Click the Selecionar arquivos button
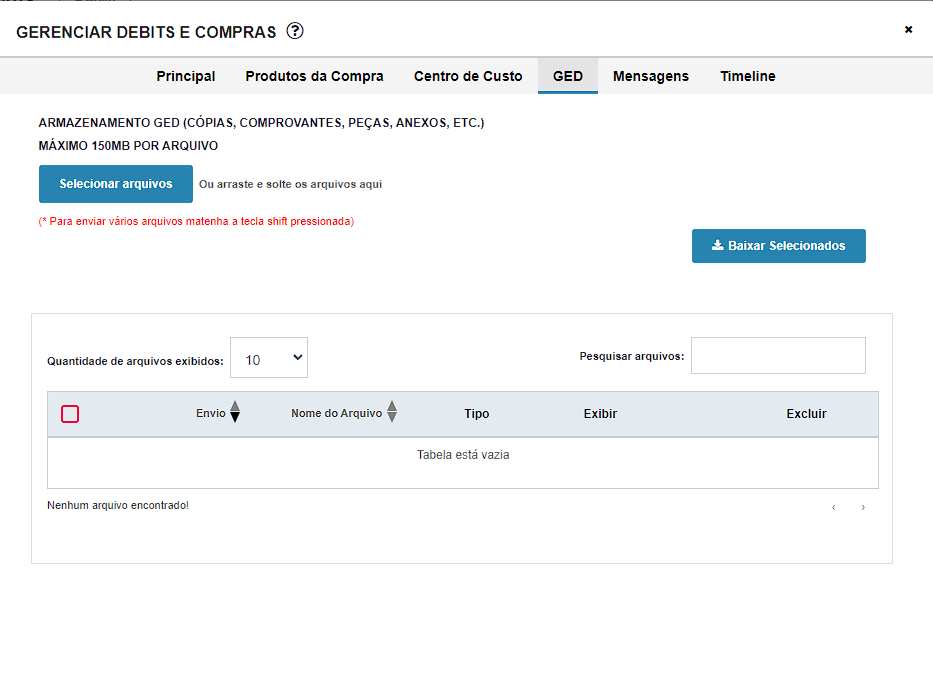 point(116,184)
